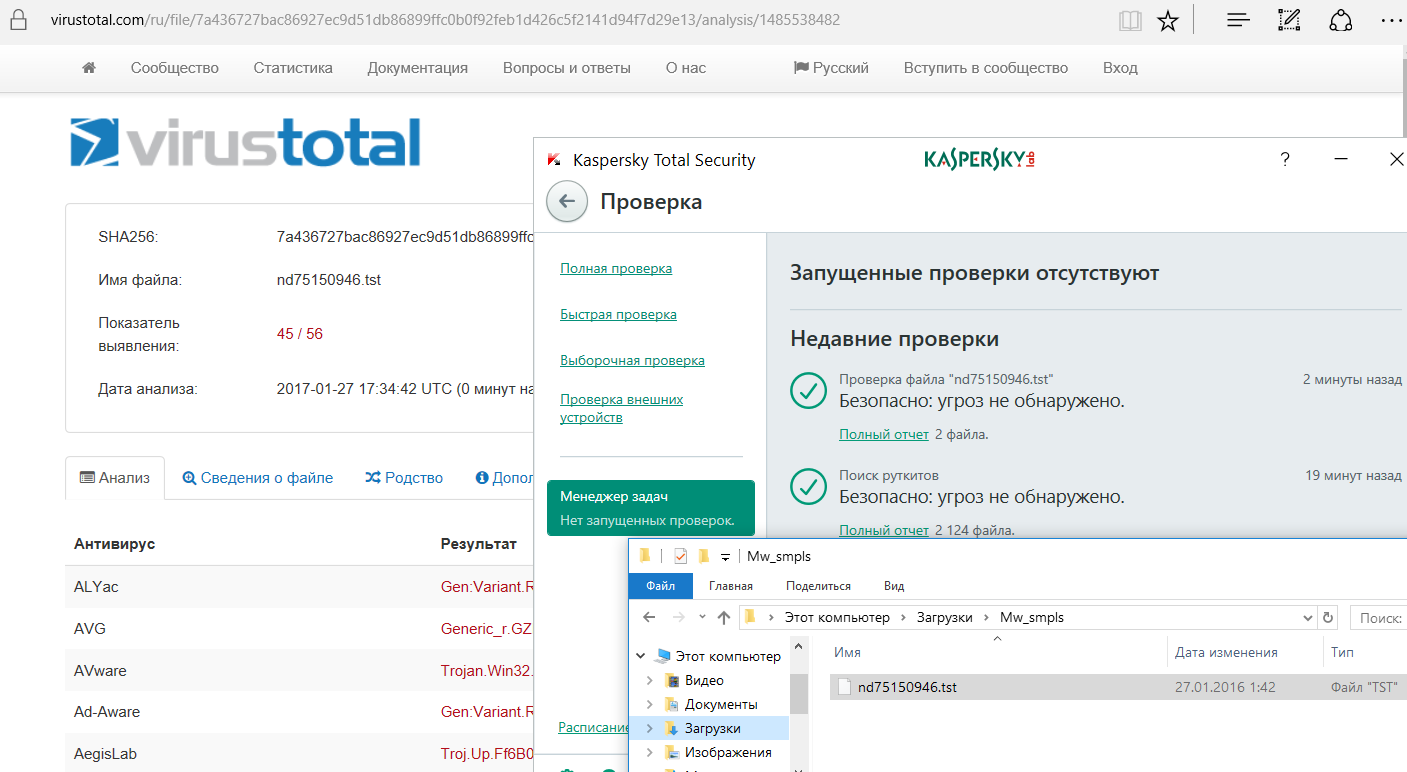Click the Make a Web Note icon

[1289, 21]
